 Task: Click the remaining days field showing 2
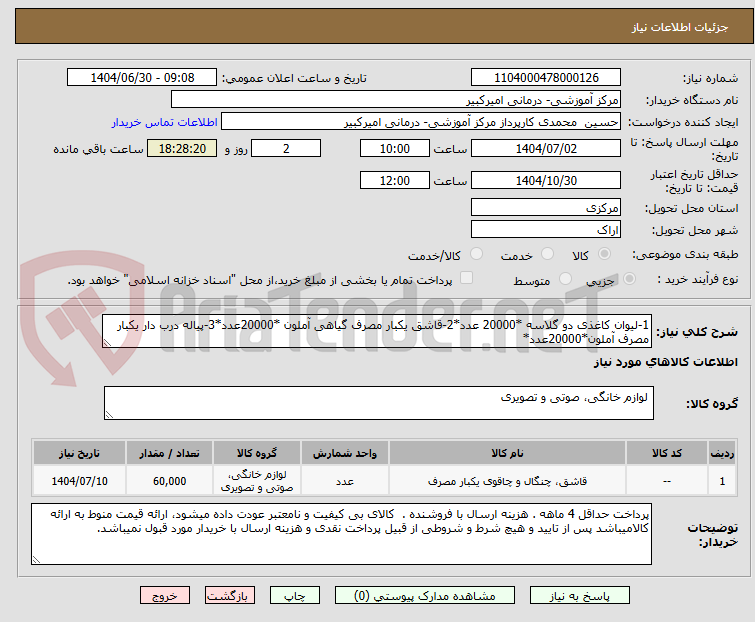(x=286, y=148)
